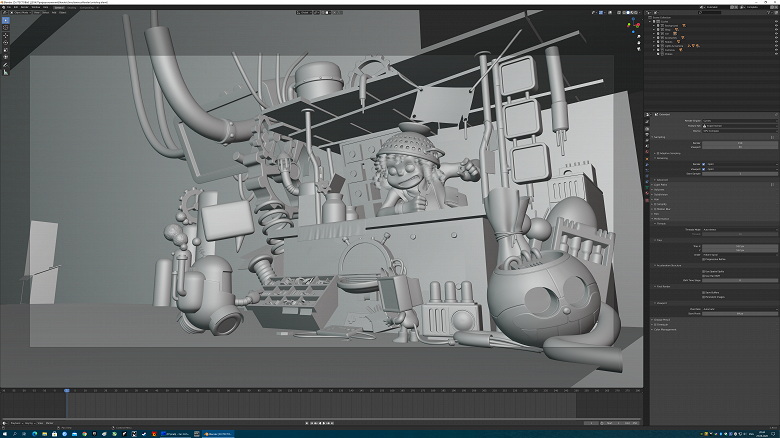
Task: Open the Object Mode dropdown
Action: click(x=20, y=14)
